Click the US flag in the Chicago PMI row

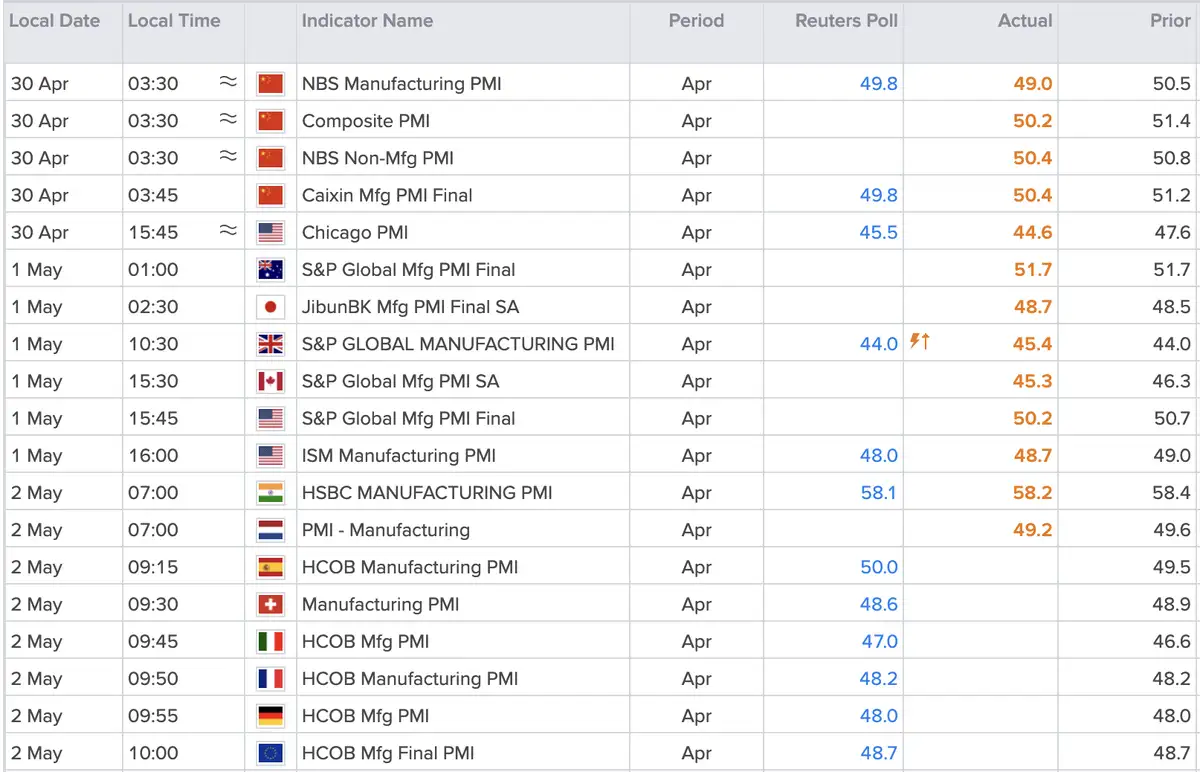click(270, 232)
